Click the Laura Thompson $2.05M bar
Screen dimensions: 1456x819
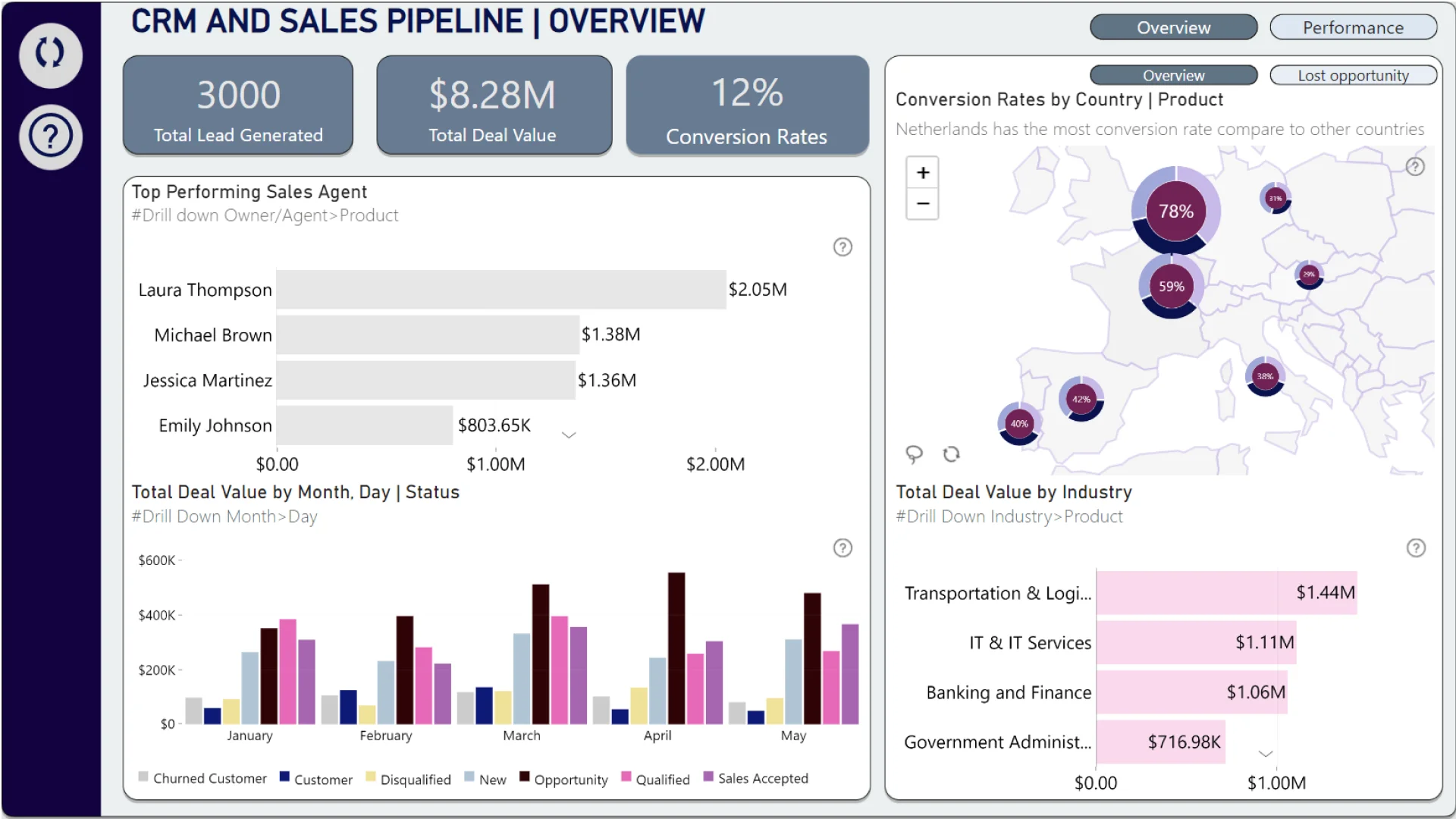501,290
